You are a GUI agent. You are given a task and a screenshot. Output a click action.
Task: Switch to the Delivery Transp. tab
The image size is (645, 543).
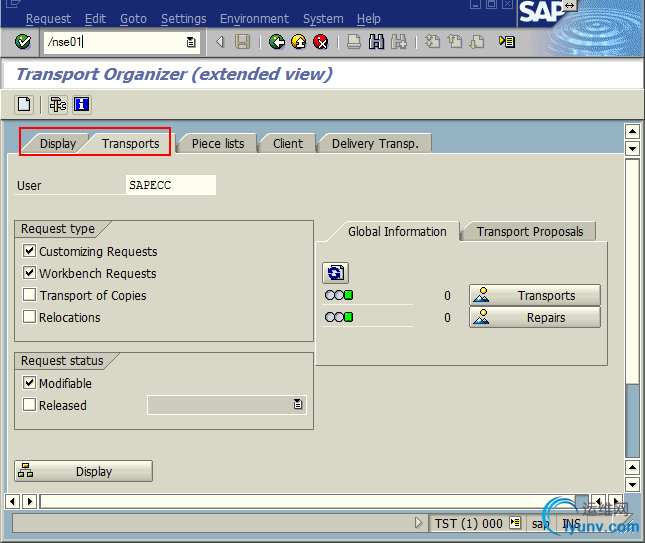pos(375,144)
